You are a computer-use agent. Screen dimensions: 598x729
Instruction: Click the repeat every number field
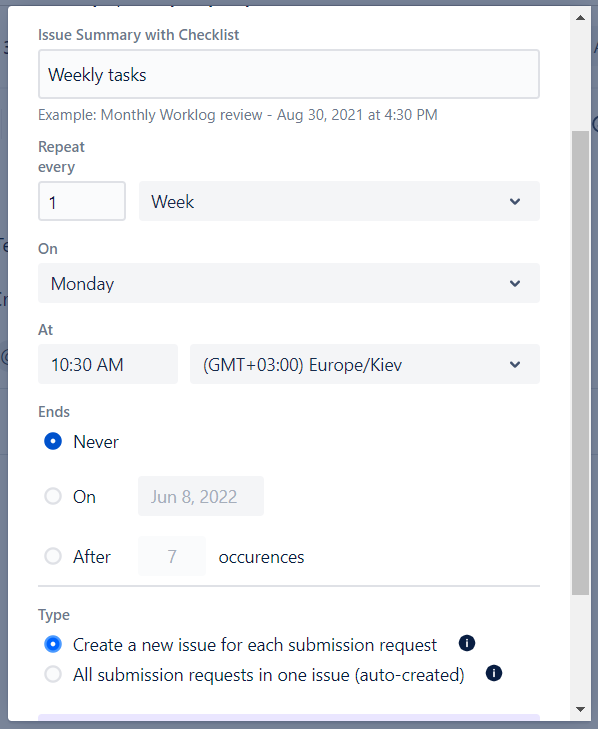(82, 201)
